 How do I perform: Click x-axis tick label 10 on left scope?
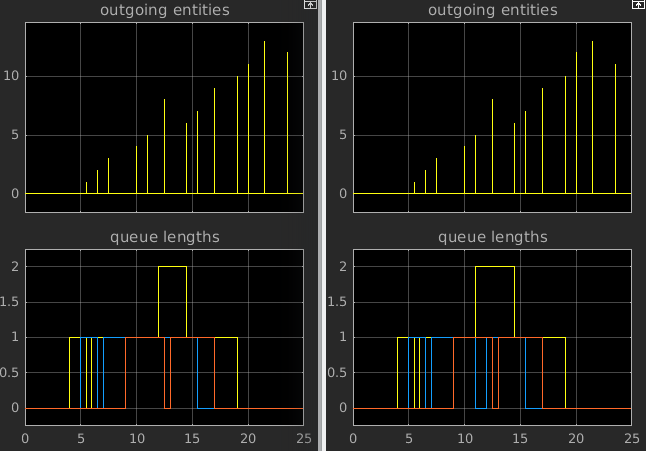point(137,438)
